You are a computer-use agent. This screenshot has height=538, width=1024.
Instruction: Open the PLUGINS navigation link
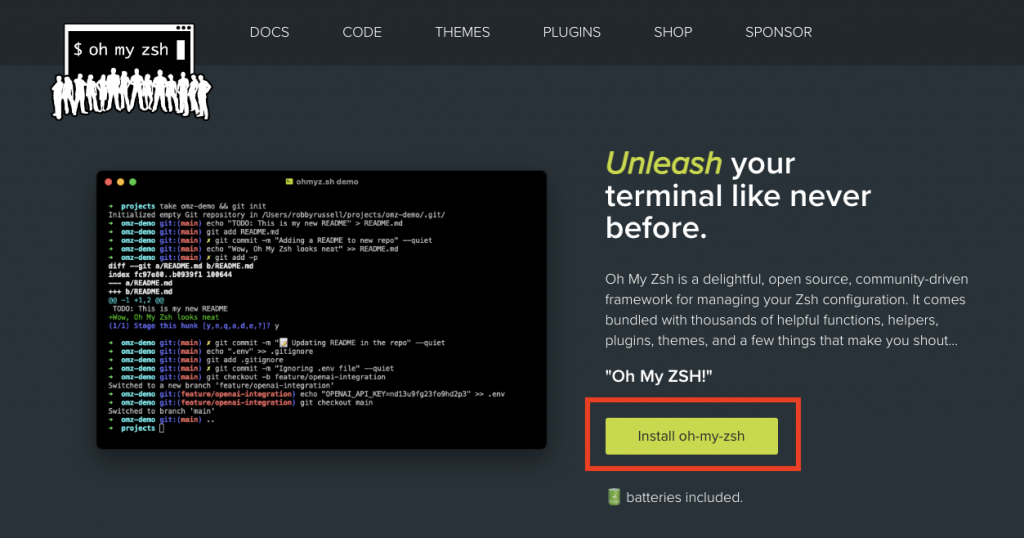tap(571, 32)
